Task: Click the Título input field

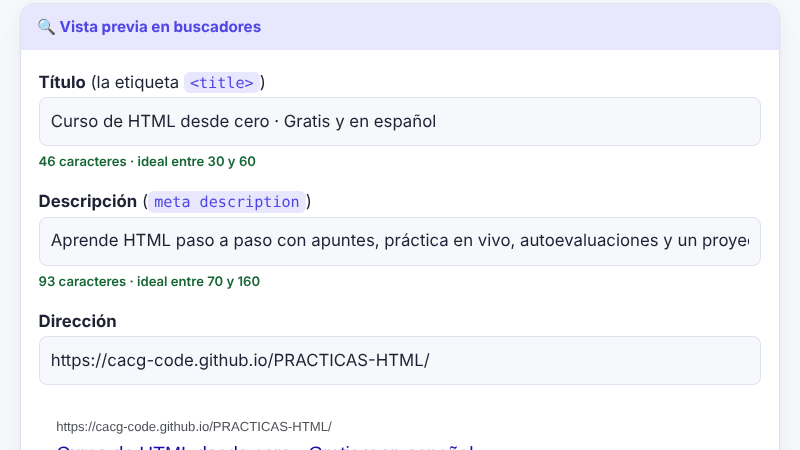Action: click(399, 121)
